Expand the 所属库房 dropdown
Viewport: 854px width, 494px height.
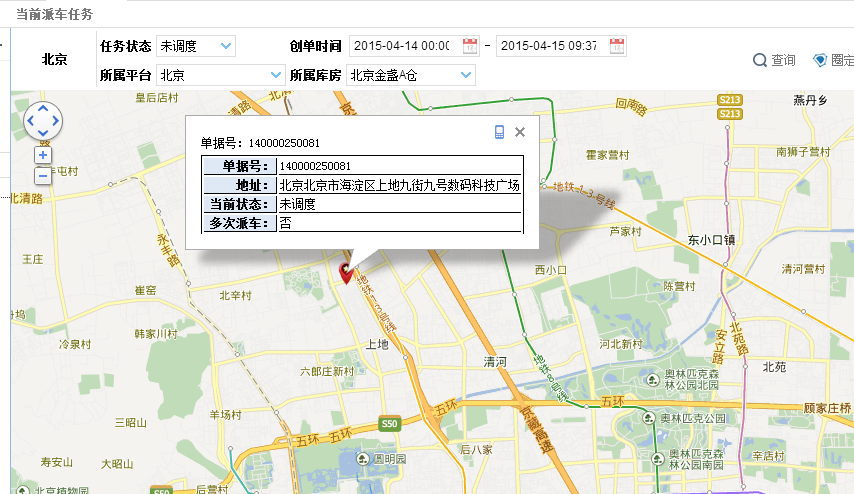click(x=465, y=75)
